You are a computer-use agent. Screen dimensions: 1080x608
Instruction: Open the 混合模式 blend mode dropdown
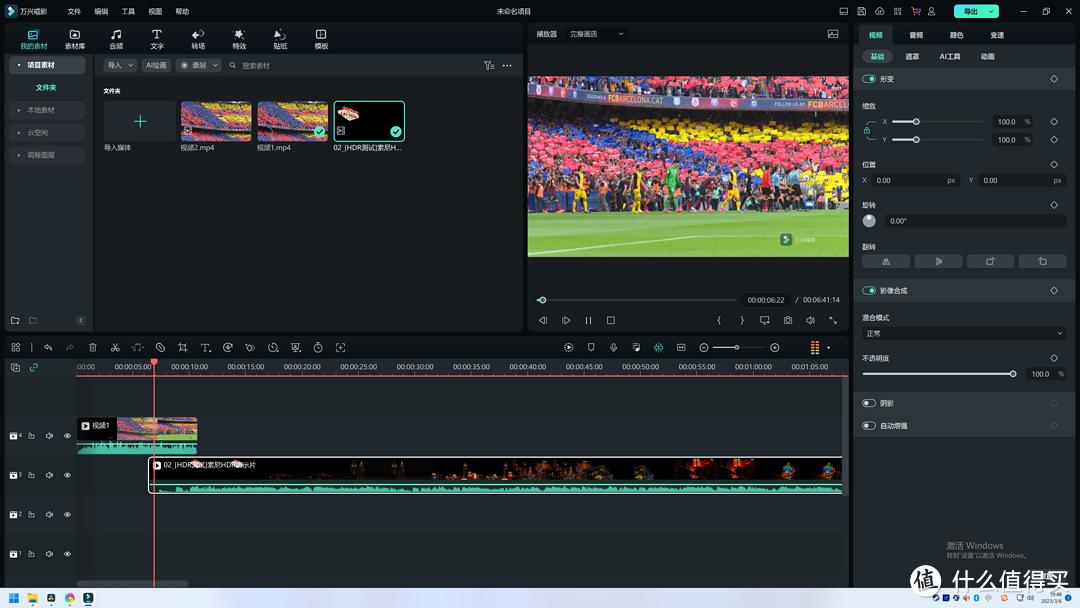click(964, 333)
